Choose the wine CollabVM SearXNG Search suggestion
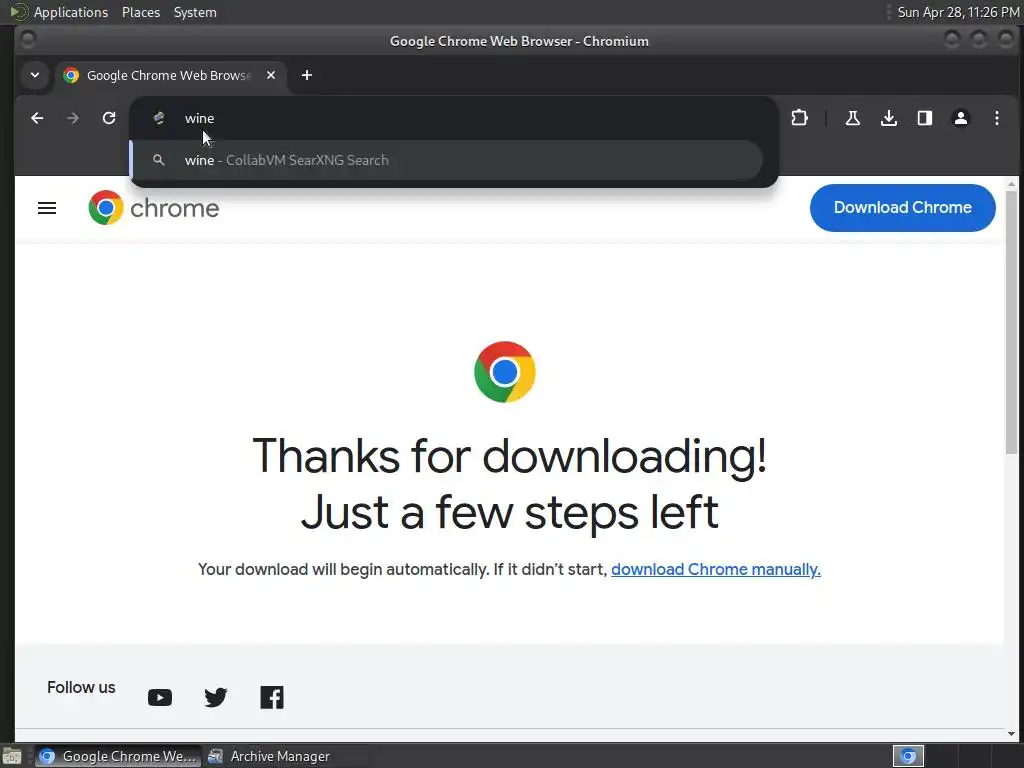Viewport: 1024px width, 768px height. (446, 160)
